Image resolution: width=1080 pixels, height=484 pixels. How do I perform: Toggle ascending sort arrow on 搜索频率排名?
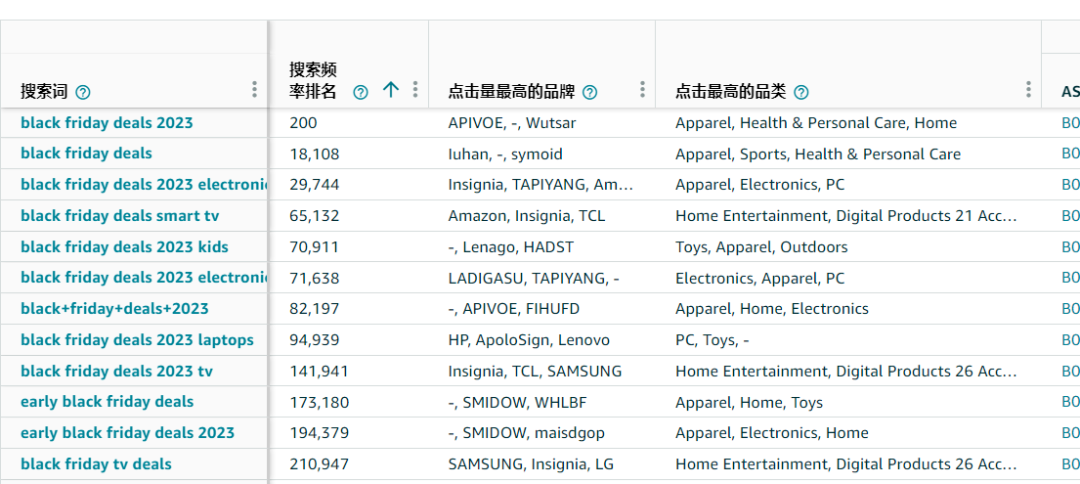pyautogui.click(x=391, y=90)
